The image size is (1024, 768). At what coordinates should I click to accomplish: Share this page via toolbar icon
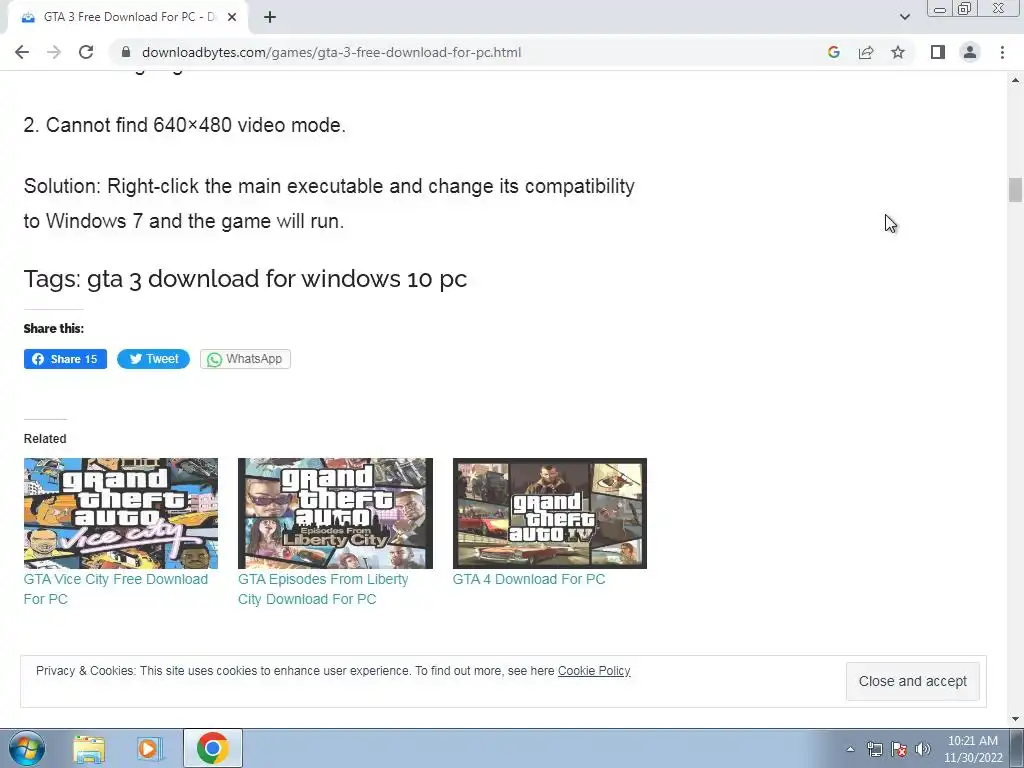[866, 52]
